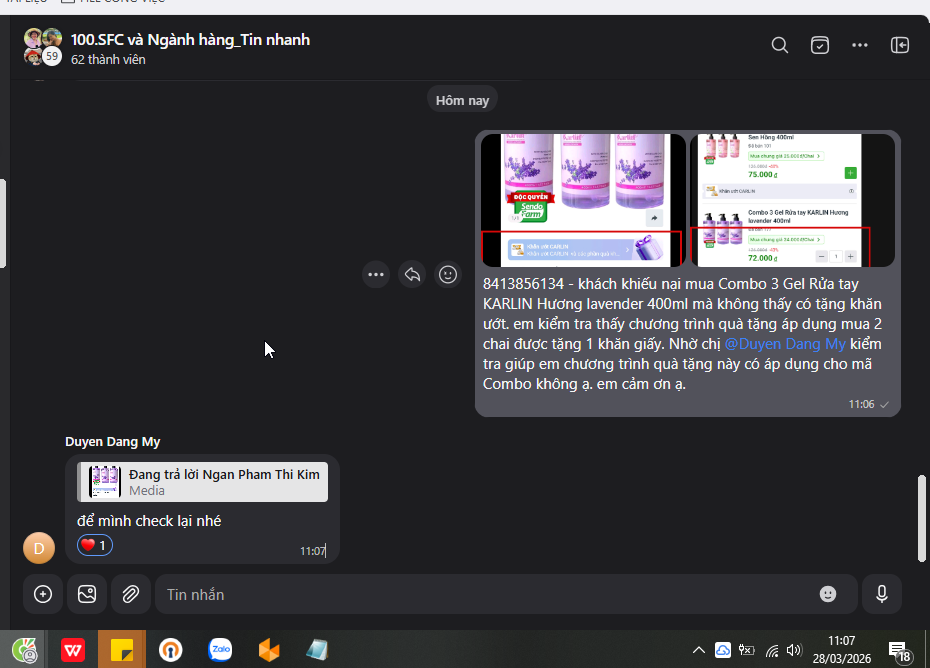Open the notebook-shaped app in taskbar

pos(317,650)
